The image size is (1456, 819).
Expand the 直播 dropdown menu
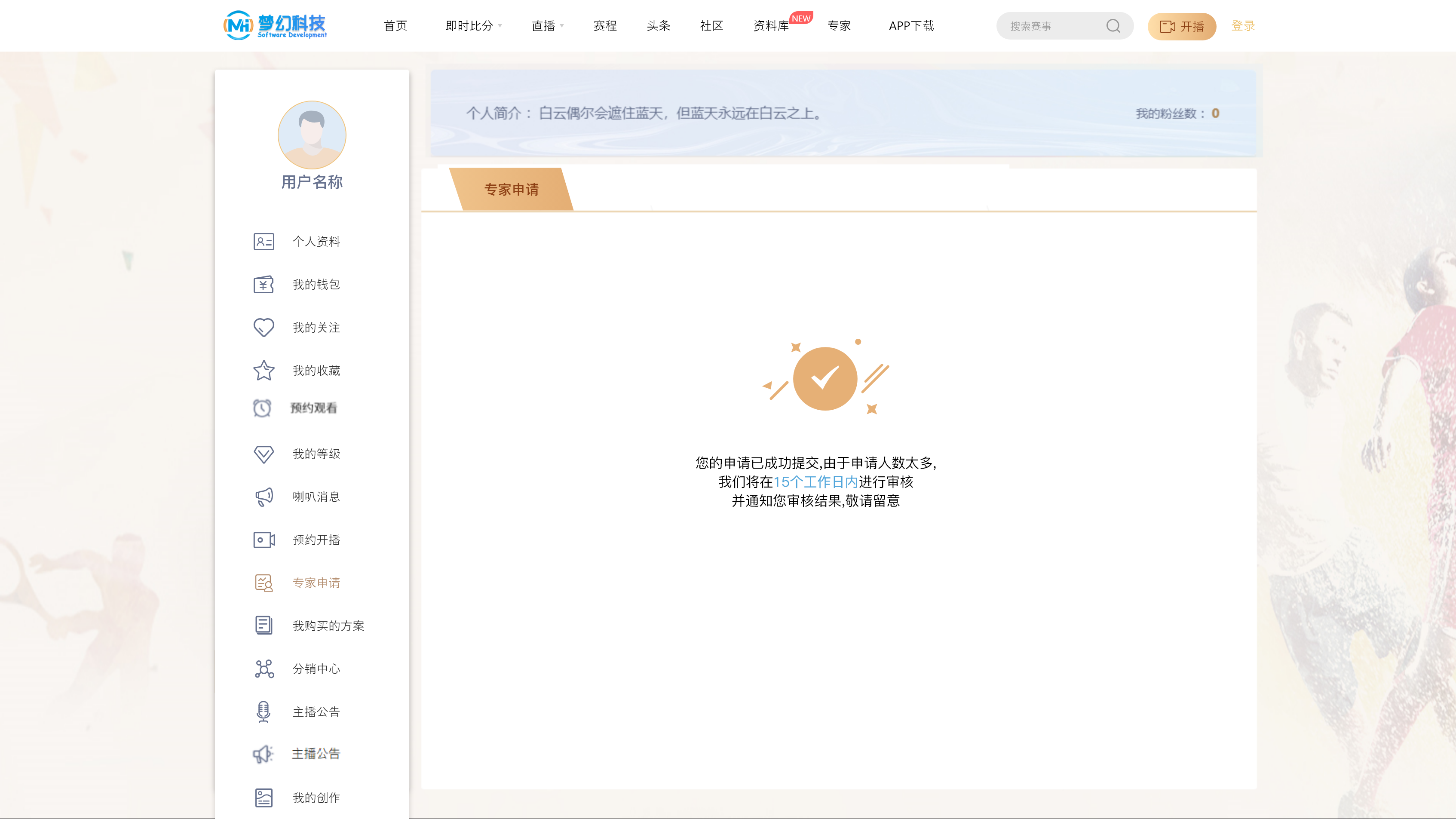[546, 25]
